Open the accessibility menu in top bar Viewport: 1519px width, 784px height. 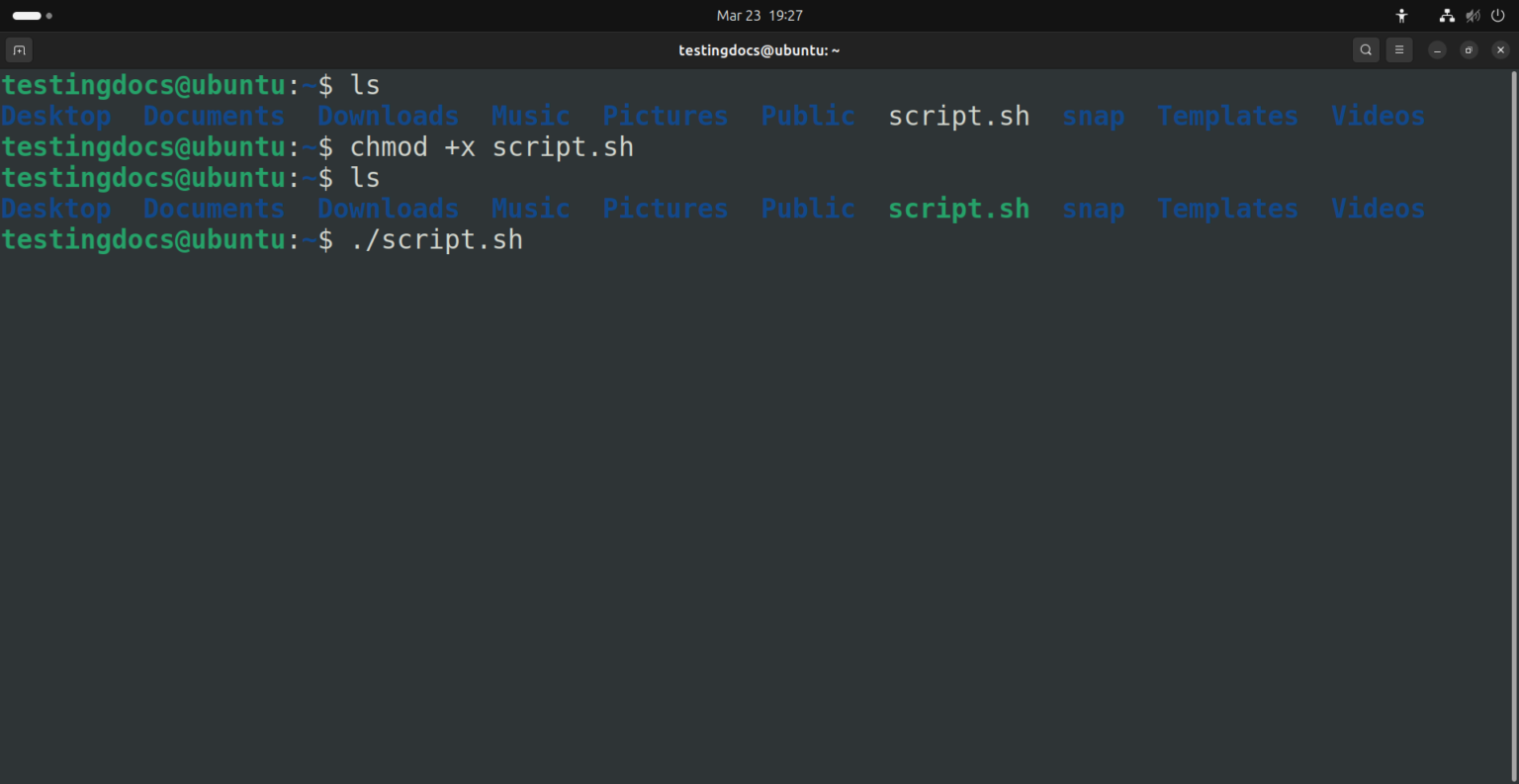(x=1401, y=16)
